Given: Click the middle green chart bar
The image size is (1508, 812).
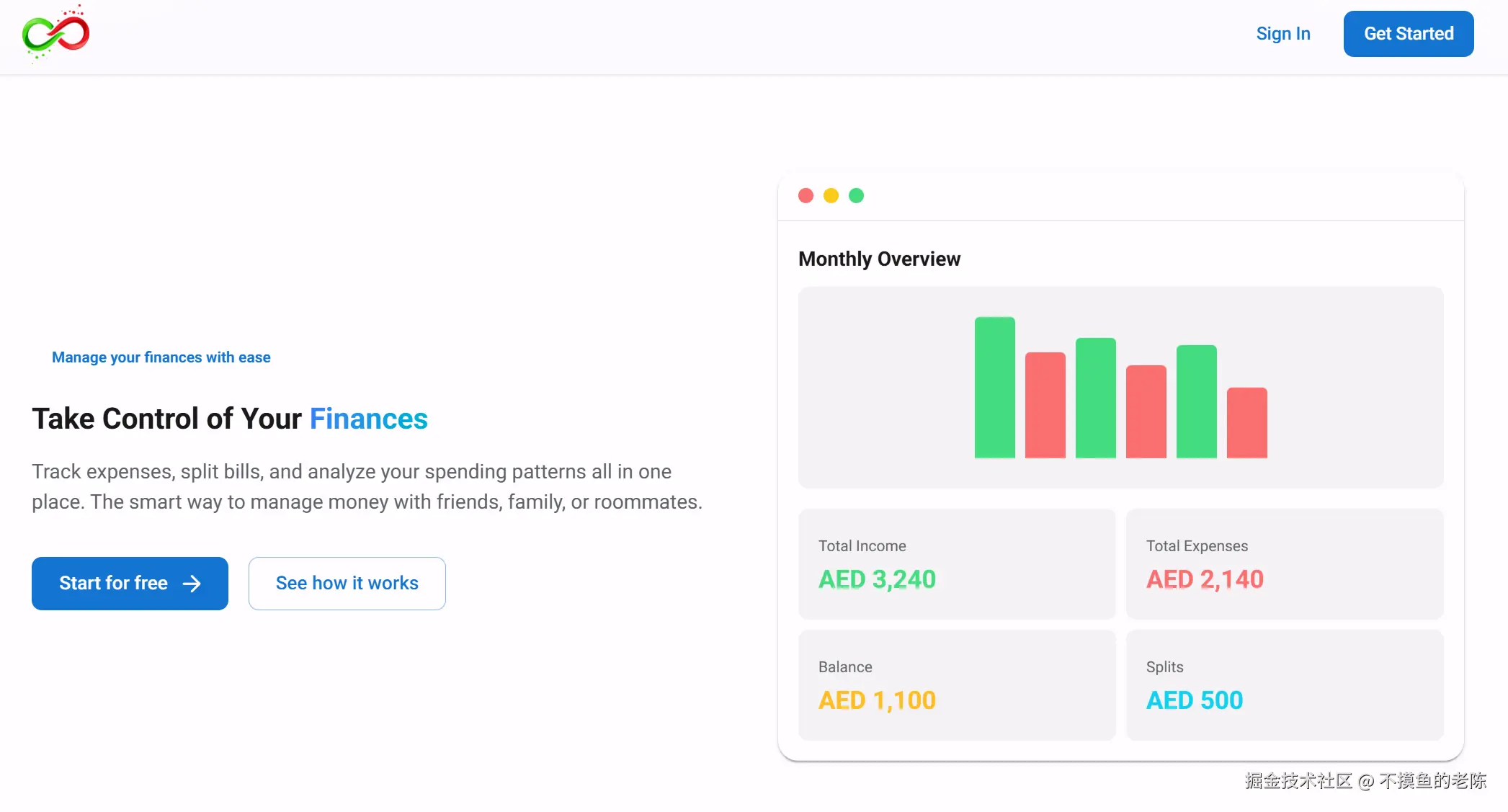Looking at the screenshot, I should click(x=1095, y=398).
